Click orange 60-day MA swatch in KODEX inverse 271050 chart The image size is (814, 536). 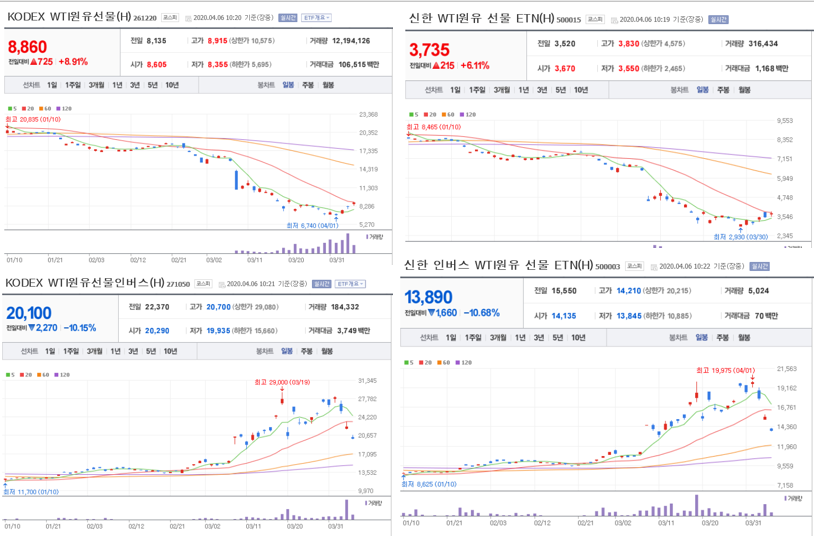39,375
